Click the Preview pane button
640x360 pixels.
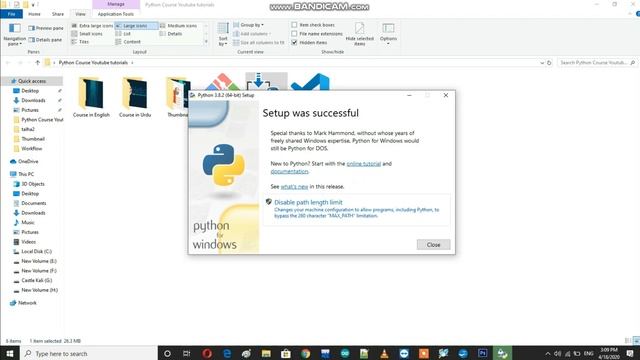pos(46,28)
